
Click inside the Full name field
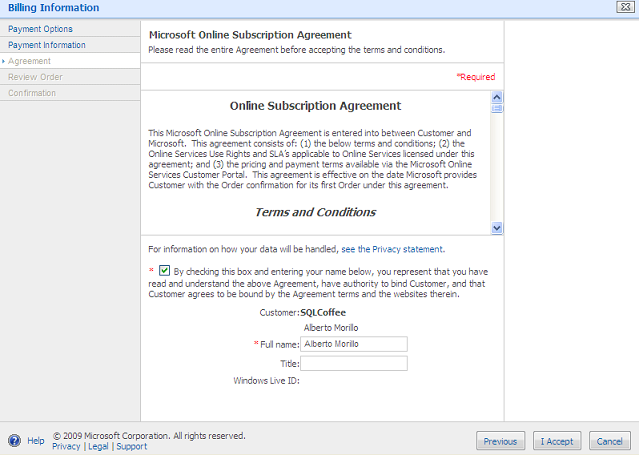point(354,344)
